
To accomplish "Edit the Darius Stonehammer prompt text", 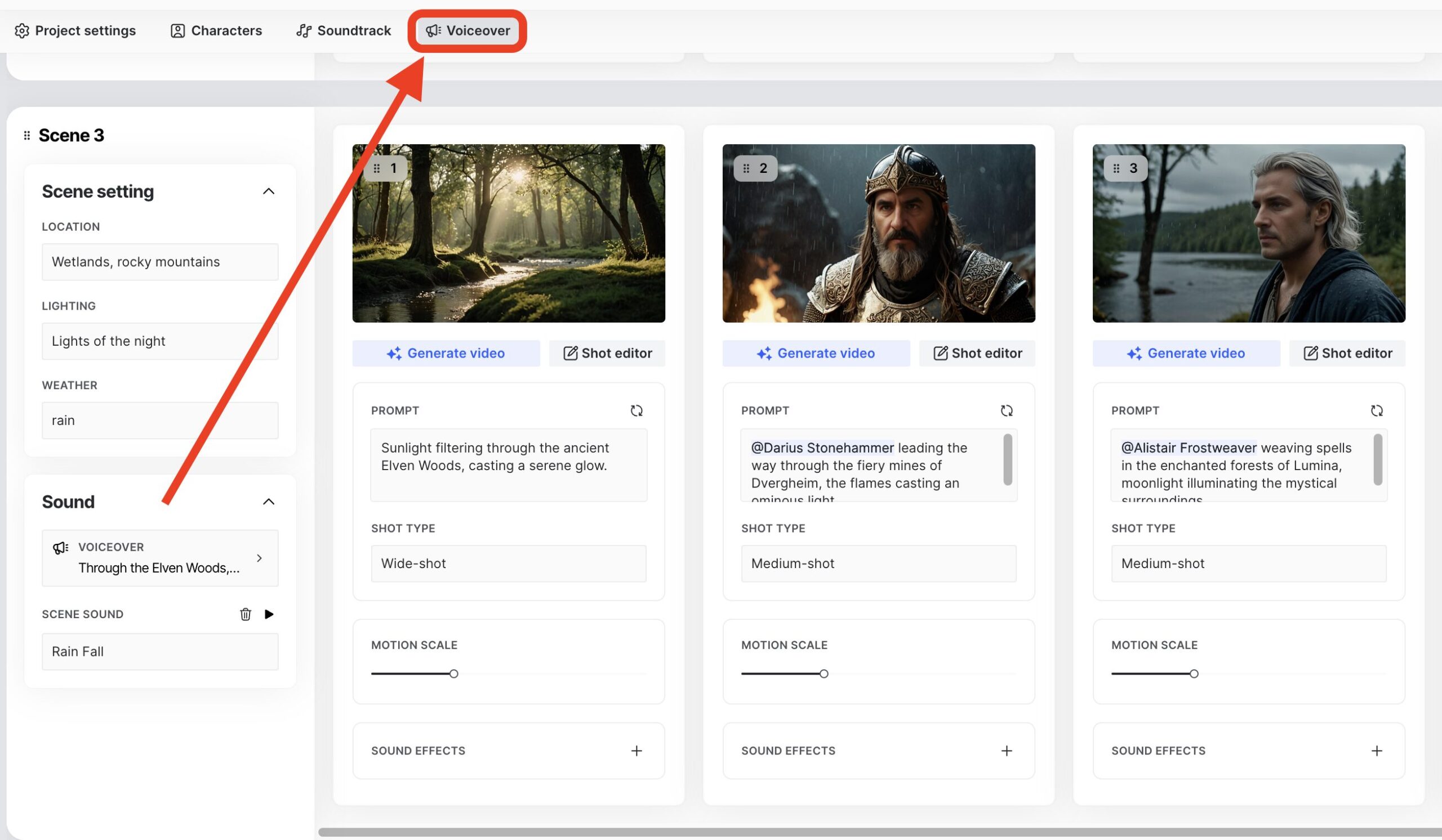I will (879, 465).
